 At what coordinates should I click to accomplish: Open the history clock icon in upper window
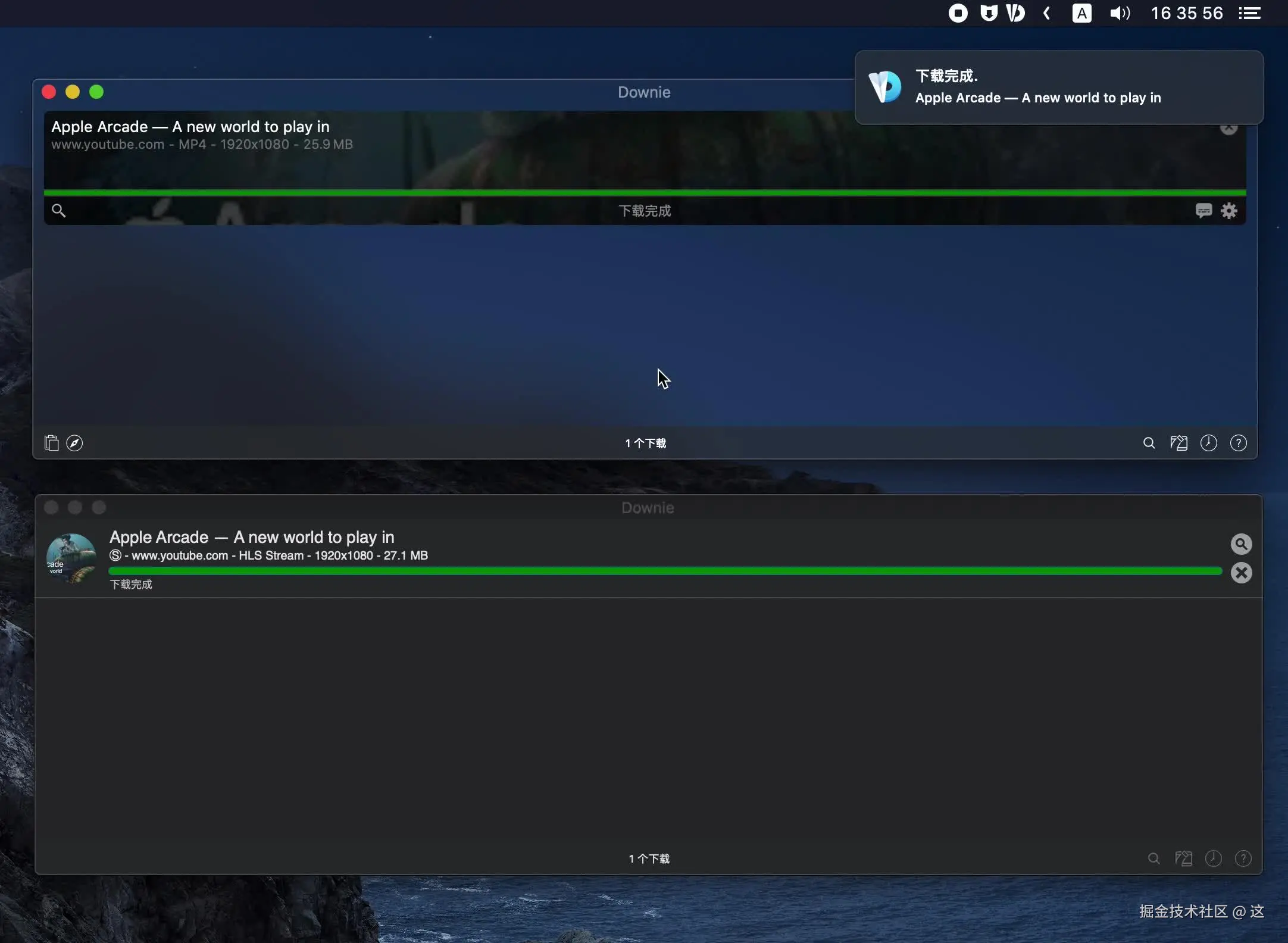click(x=1208, y=443)
